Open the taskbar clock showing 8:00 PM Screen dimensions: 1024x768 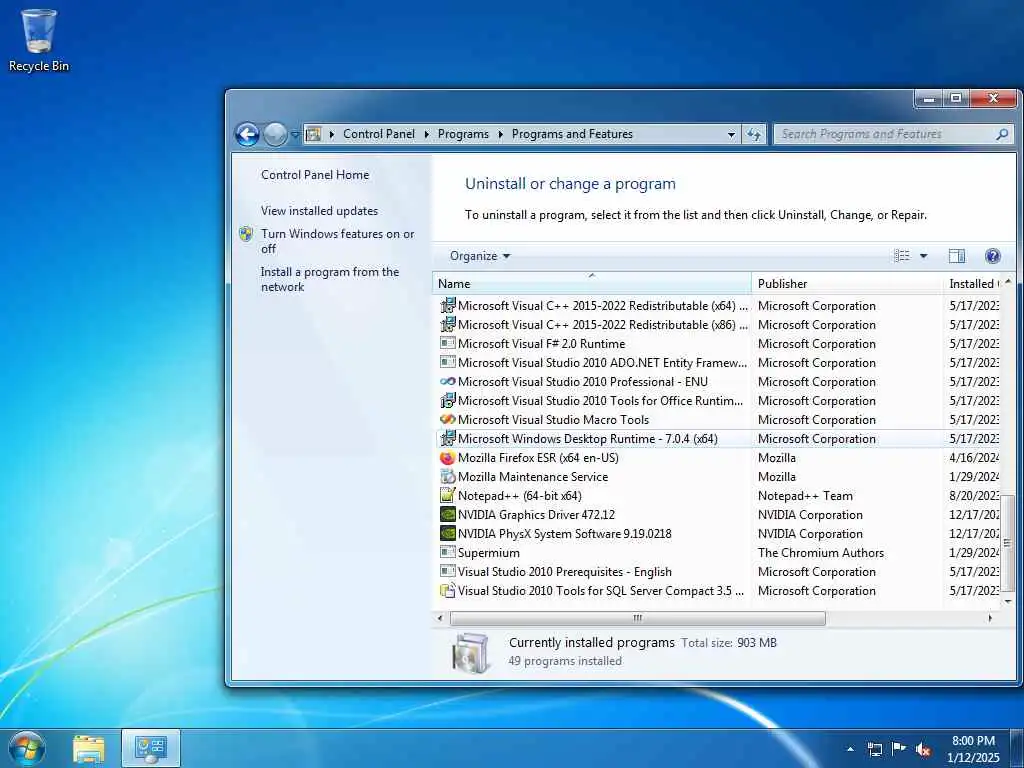tap(973, 749)
